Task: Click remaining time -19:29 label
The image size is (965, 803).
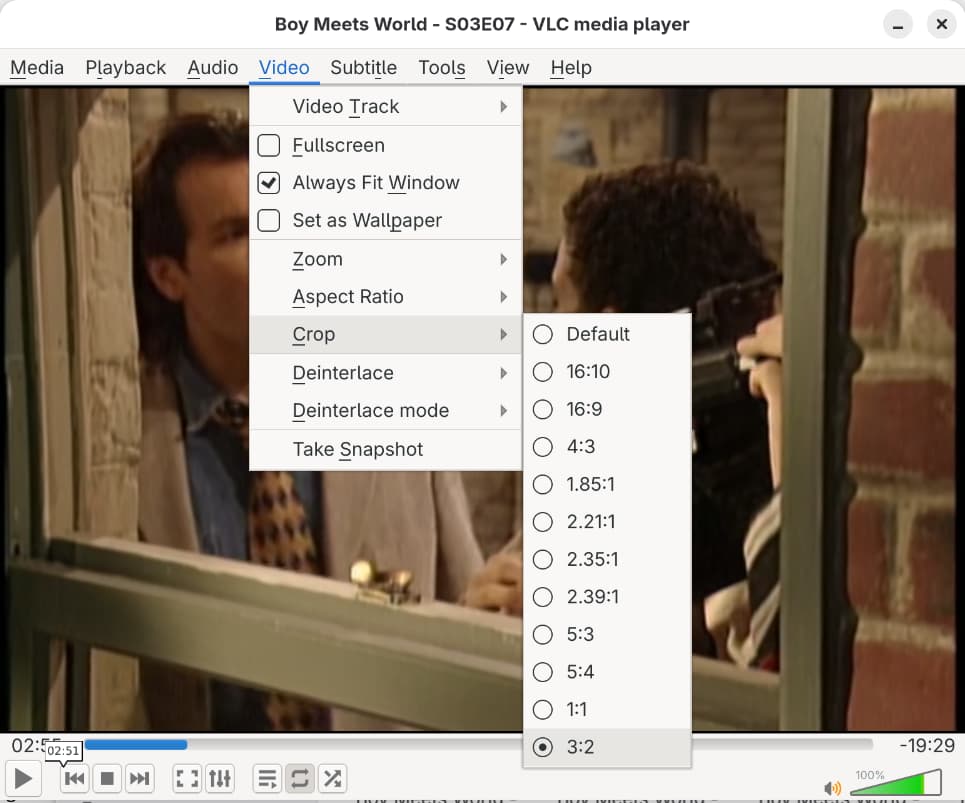Action: [x=927, y=745]
